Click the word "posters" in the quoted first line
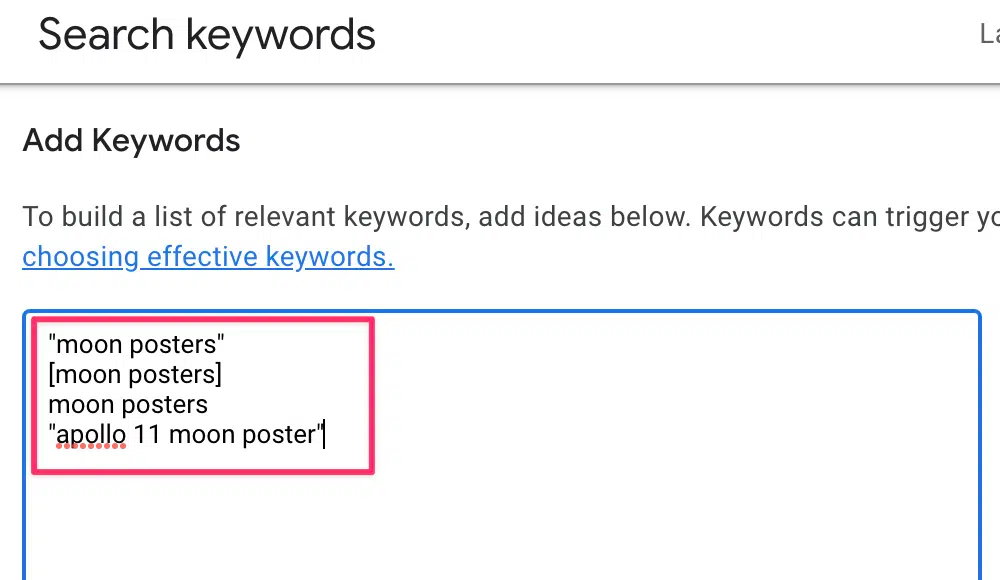The height and width of the screenshot is (580, 1000). (x=178, y=345)
